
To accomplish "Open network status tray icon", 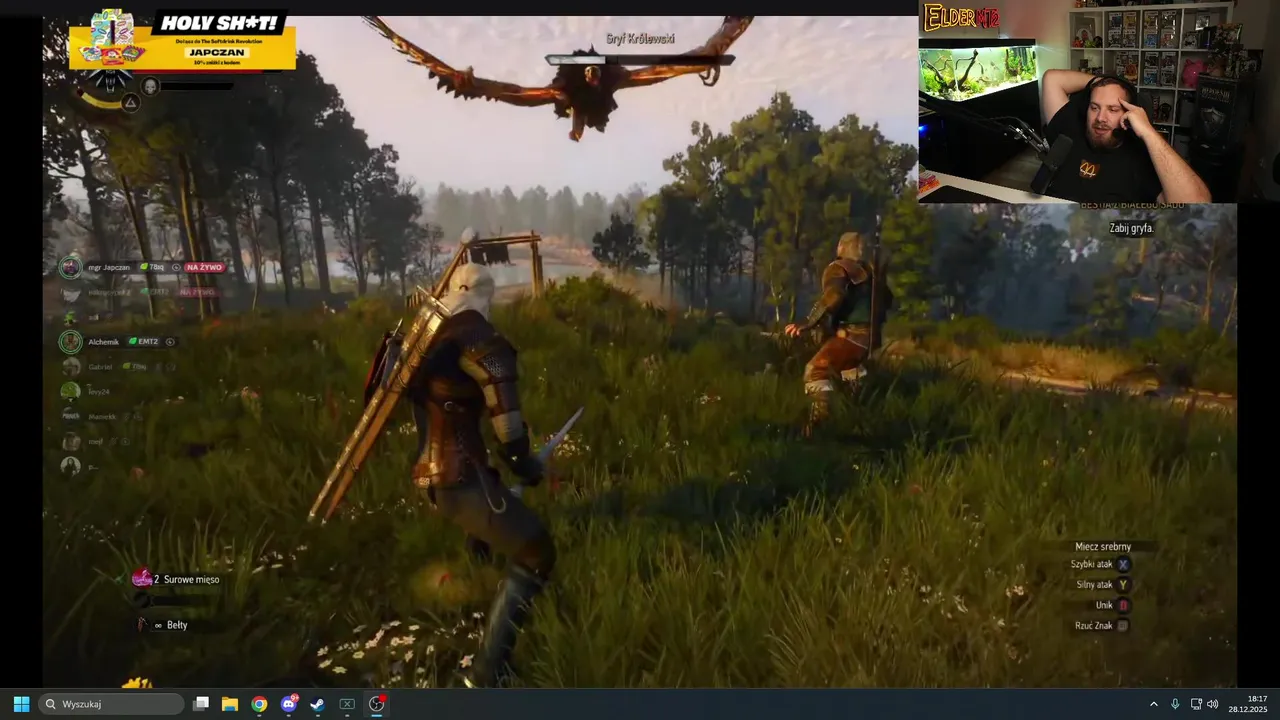I will pyautogui.click(x=1196, y=704).
